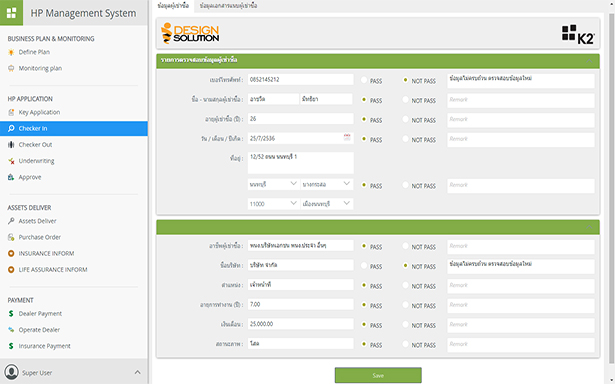Screen dimensions: 615x384
Task: Open Approve section
Action: click(30, 177)
